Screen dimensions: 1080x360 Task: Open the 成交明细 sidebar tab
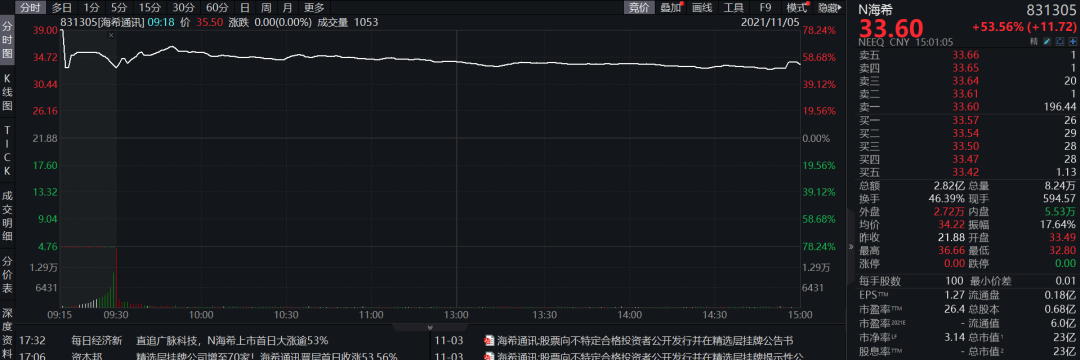coord(8,216)
